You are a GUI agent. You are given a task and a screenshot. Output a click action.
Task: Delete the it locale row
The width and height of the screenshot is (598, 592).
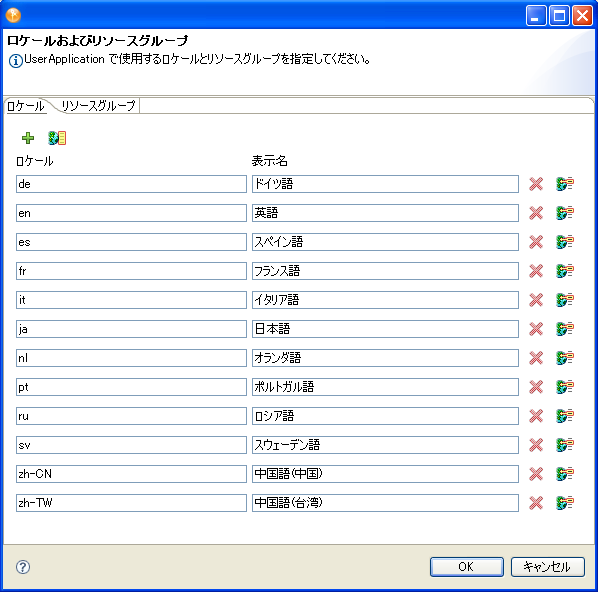coord(536,300)
